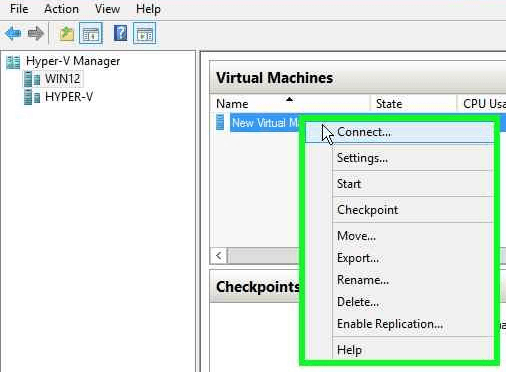
Task: Open the Help menu in menu bar
Action: pos(148,9)
